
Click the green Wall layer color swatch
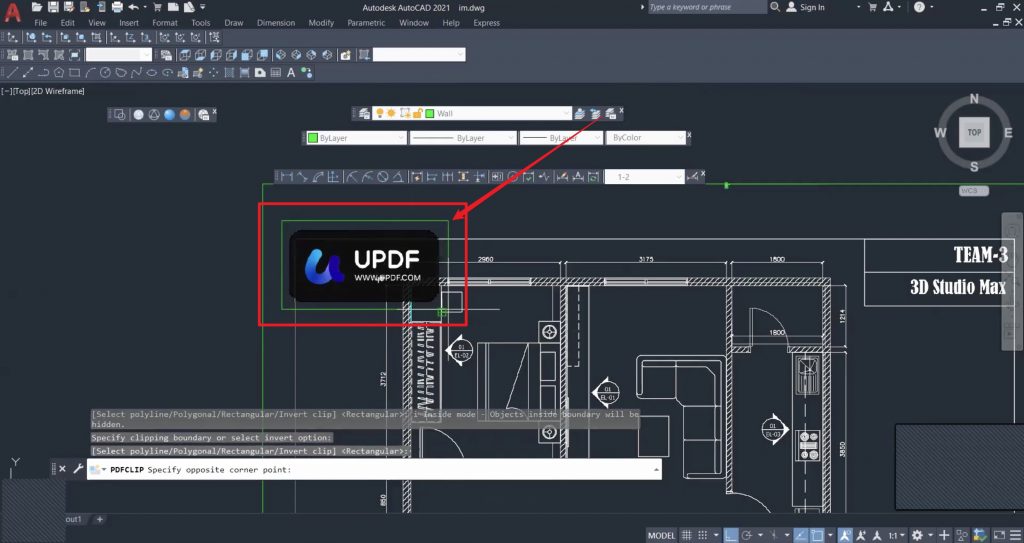tap(430, 114)
